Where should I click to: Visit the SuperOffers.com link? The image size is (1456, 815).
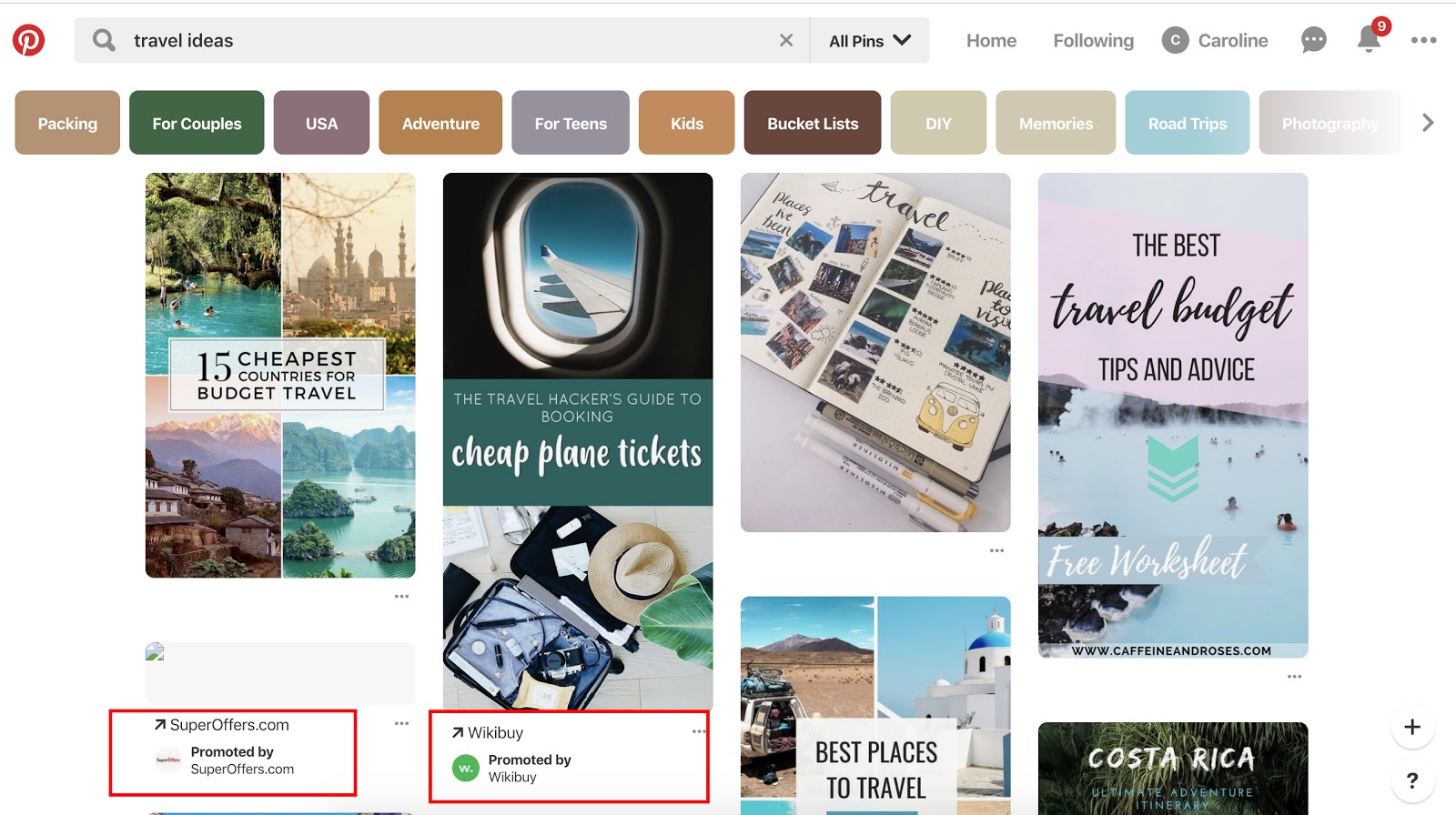pyautogui.click(x=229, y=725)
